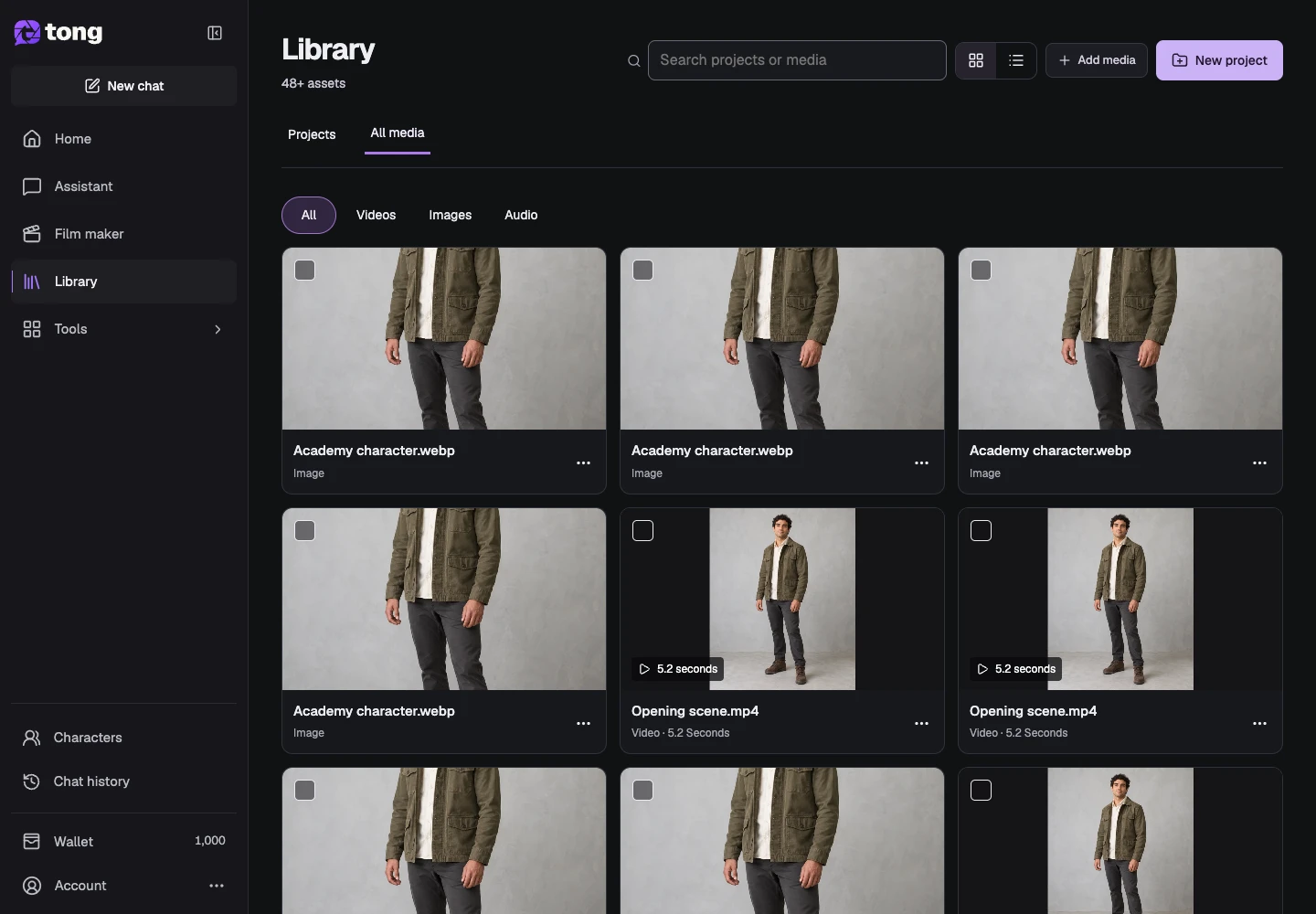Expand the Tools submenu chevron
1316x914 pixels.
tap(218, 329)
